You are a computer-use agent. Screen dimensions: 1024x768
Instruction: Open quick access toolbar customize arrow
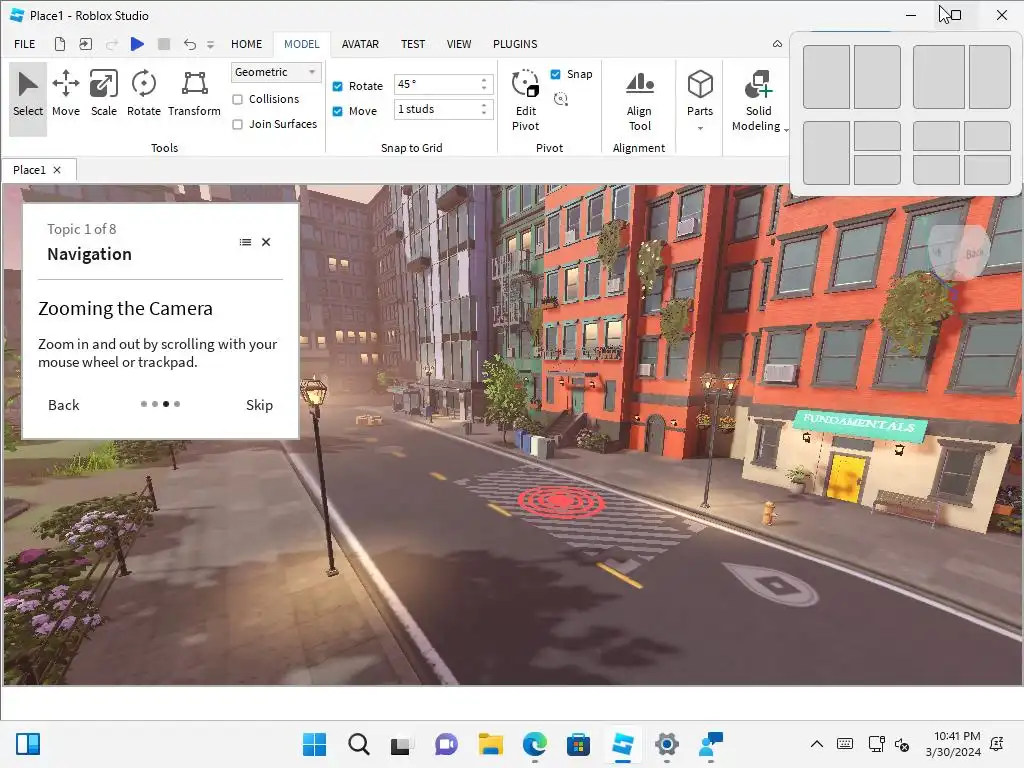210,44
